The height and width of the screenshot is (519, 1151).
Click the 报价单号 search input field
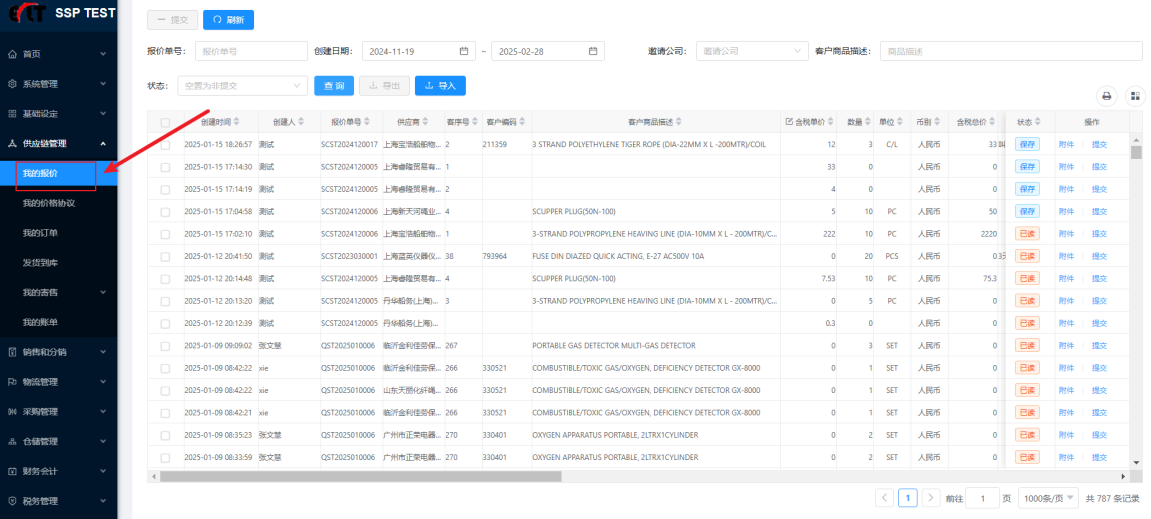(x=251, y=51)
